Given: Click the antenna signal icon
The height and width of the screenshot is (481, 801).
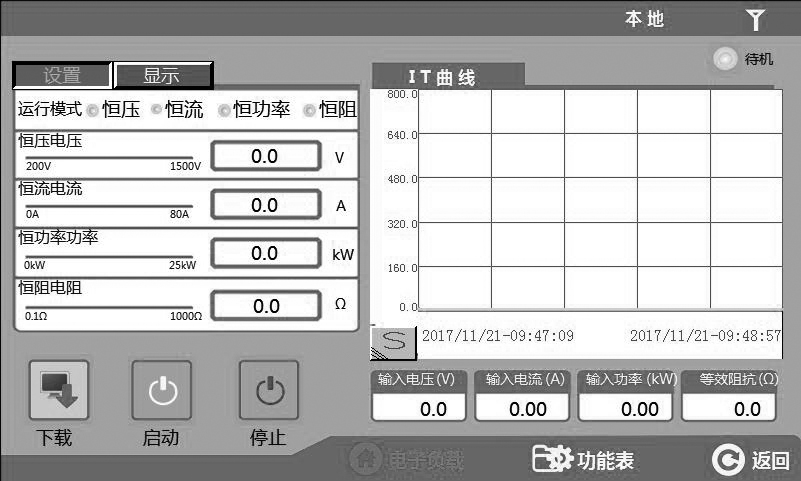Looking at the screenshot, I should [x=755, y=20].
